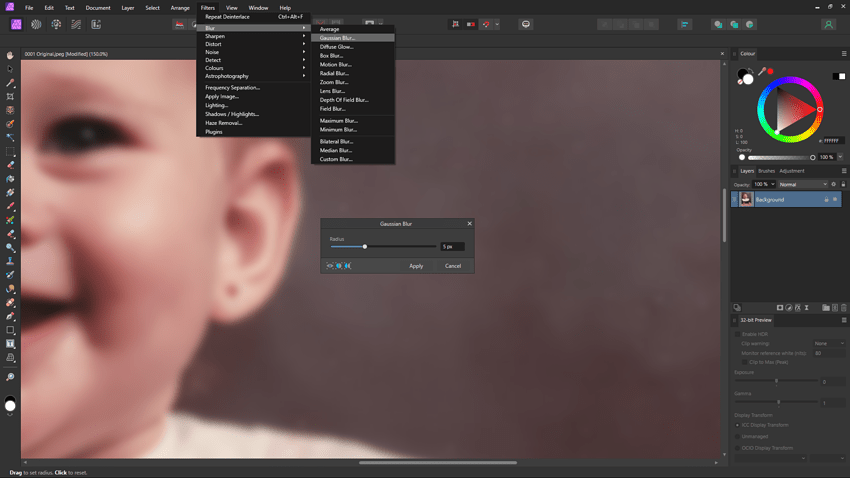Select the Hand (View) tool
The width and height of the screenshot is (850, 478).
click(10, 56)
